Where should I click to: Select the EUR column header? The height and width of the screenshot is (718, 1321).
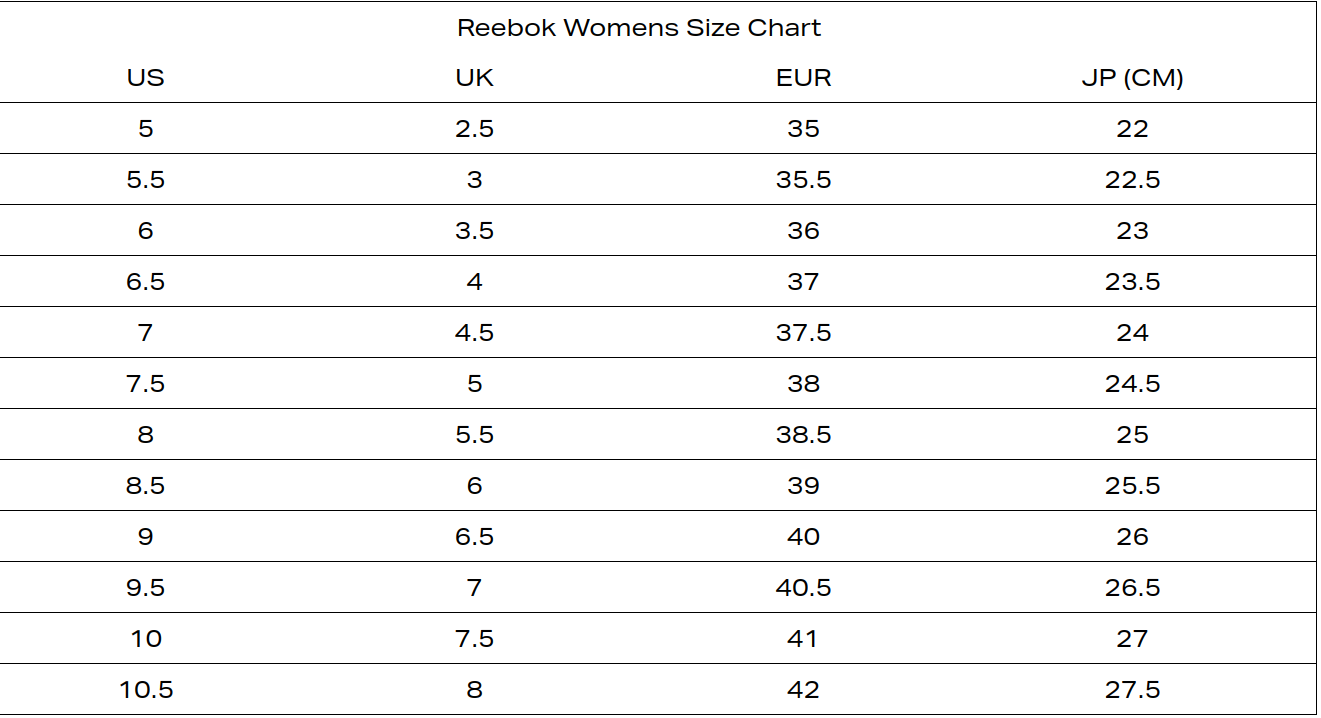point(803,78)
